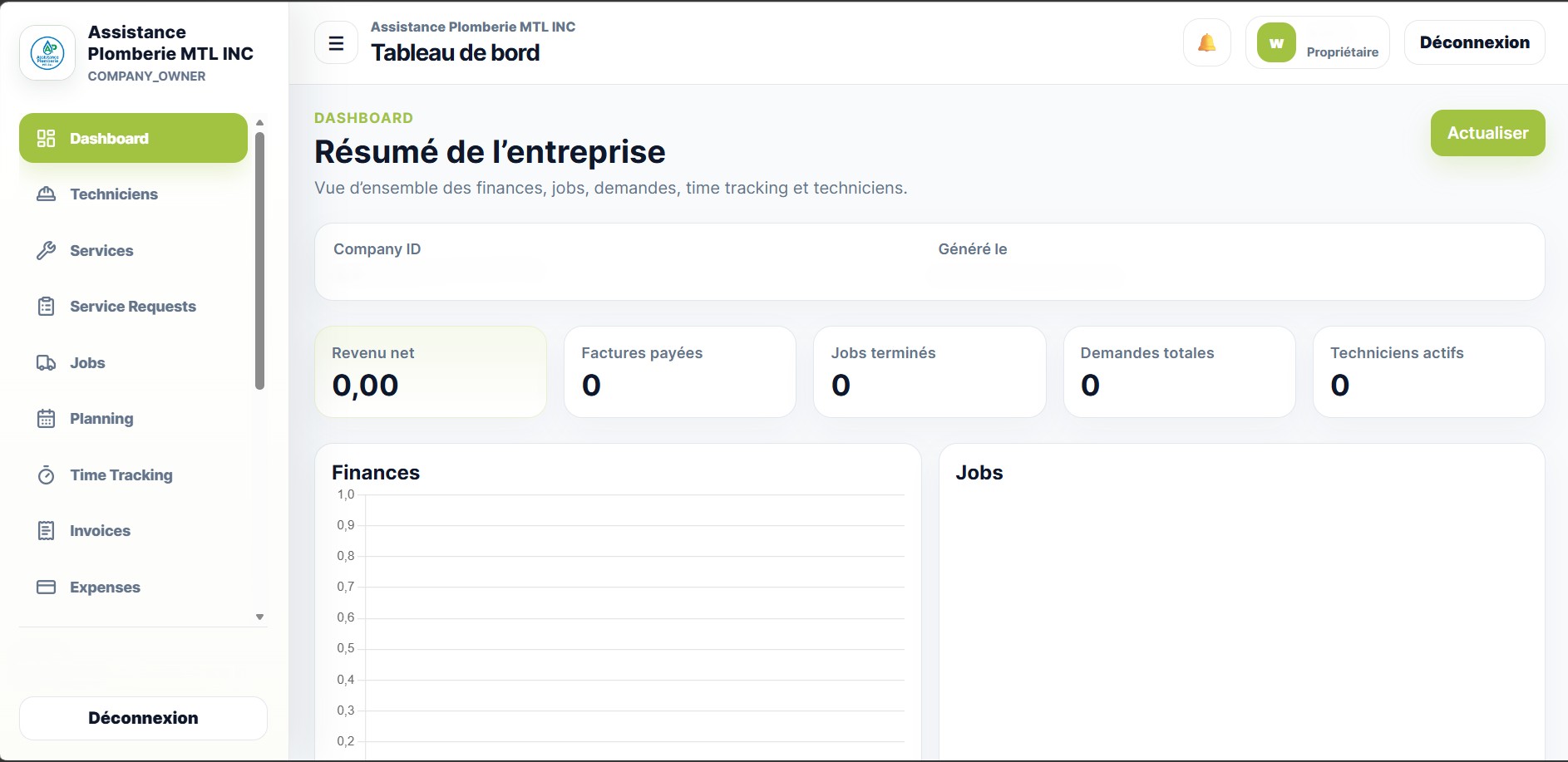Click the 0,5 axis label in Finances

coord(346,648)
